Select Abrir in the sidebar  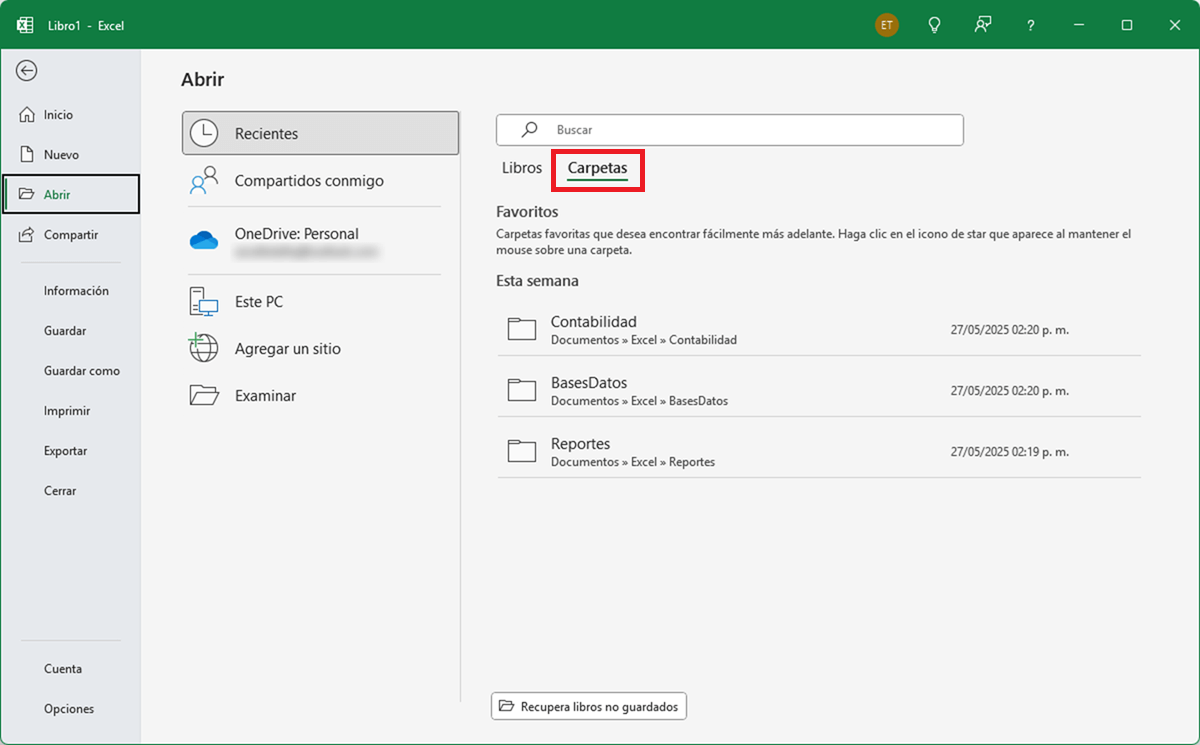pyautogui.click(x=70, y=194)
